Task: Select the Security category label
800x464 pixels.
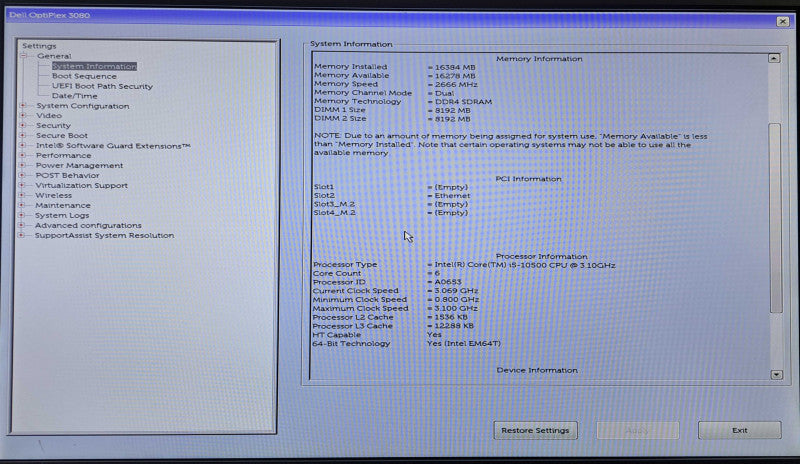Action: click(53, 125)
